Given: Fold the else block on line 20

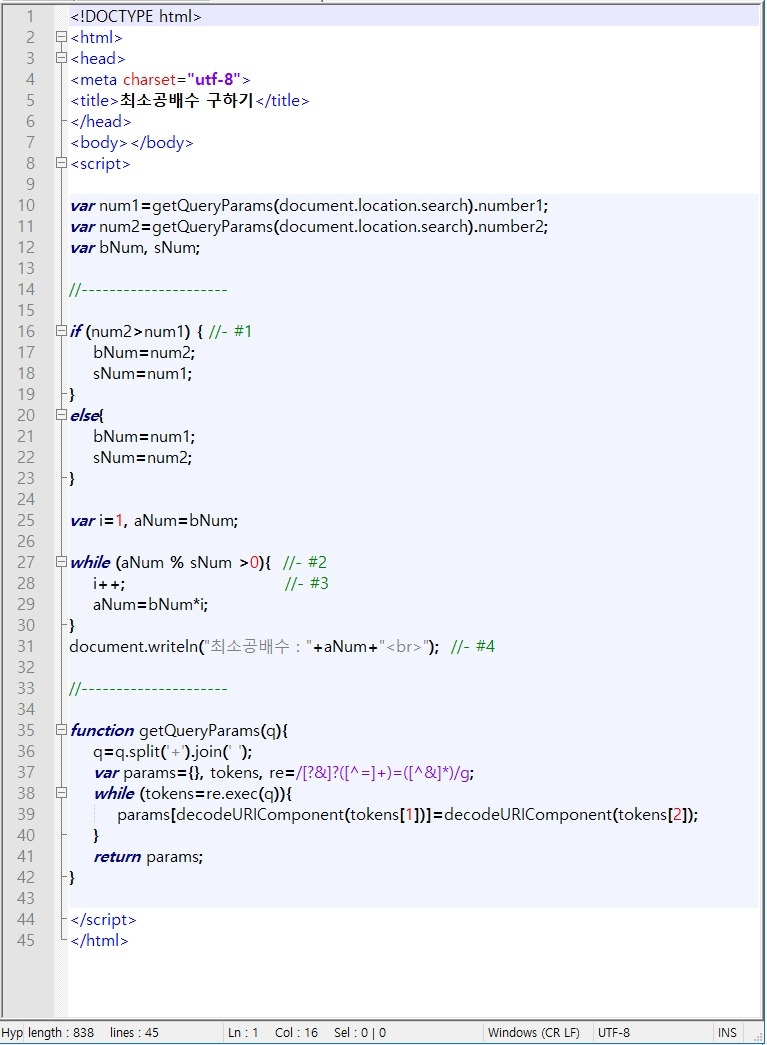Looking at the screenshot, I should coord(61,415).
